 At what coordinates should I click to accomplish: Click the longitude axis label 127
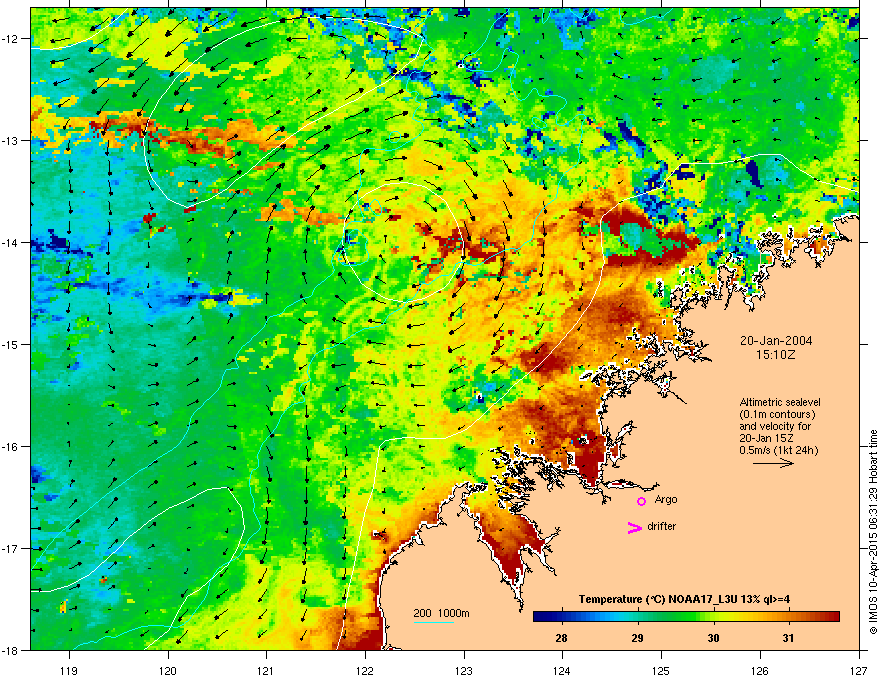(859, 670)
